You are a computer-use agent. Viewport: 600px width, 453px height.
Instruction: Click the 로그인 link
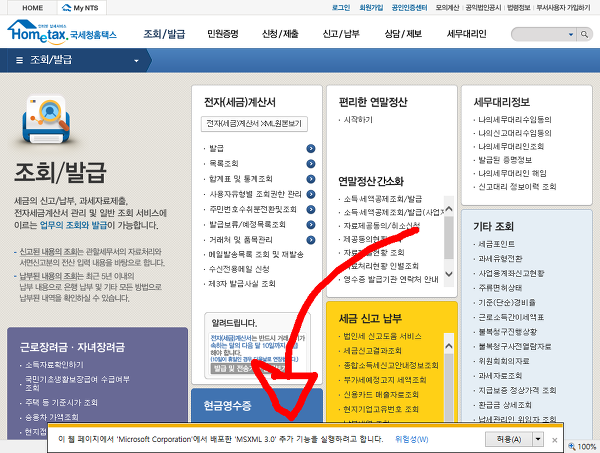pyautogui.click(x=341, y=8)
